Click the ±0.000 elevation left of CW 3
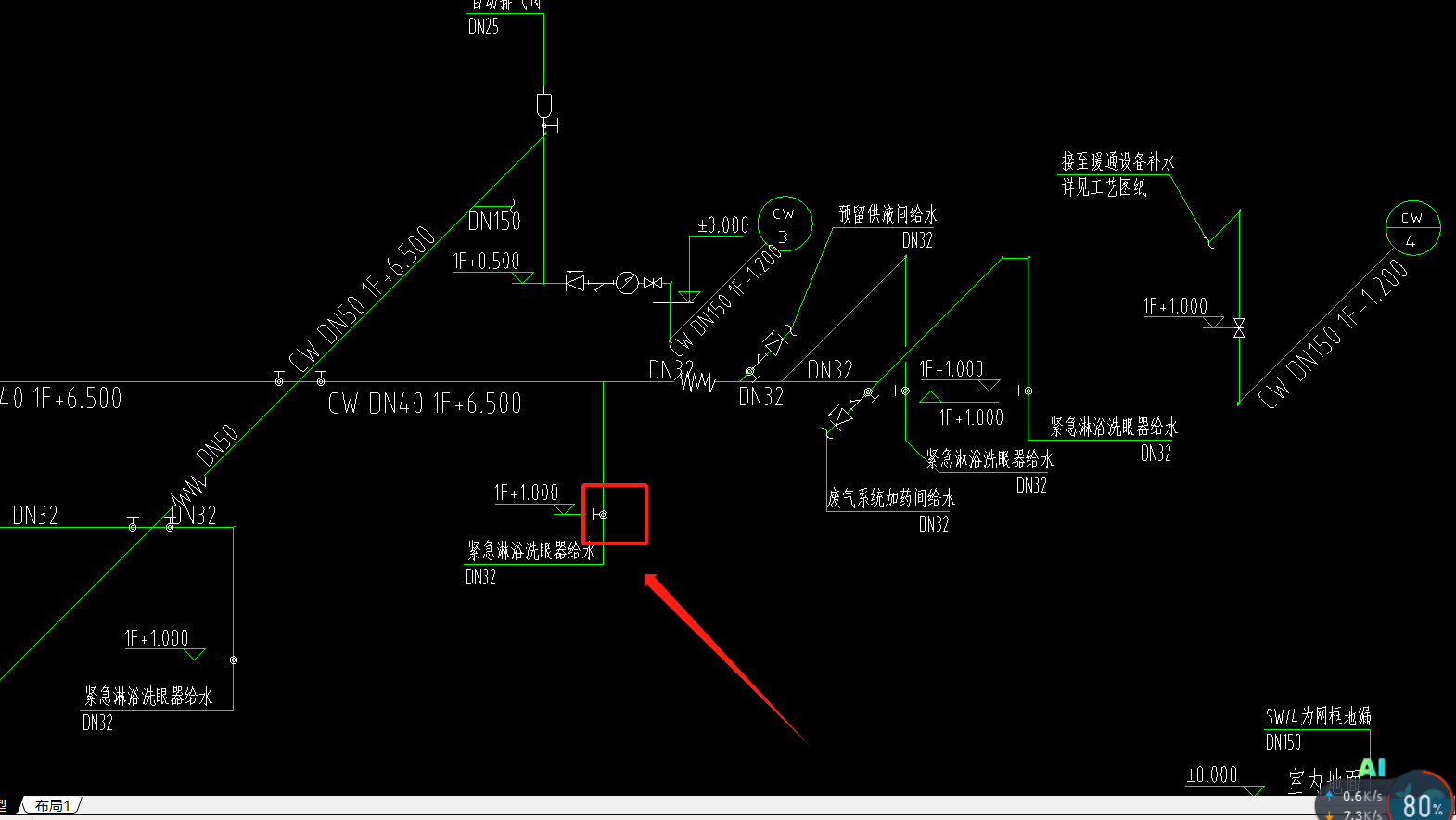Screen dimensions: 1456x820 pos(722,225)
